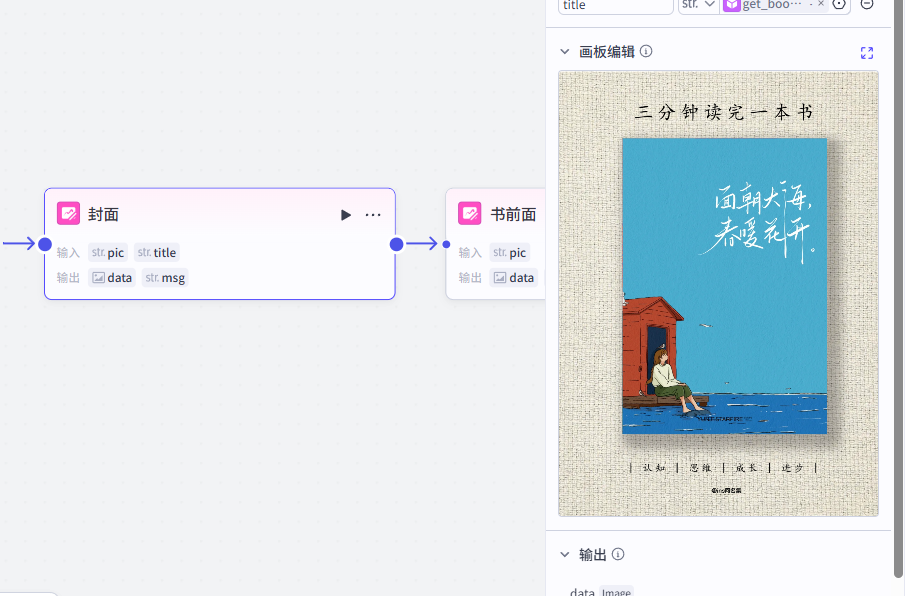Click the right panel vertical scrollbar
The height and width of the screenshot is (596, 905).
point(898,288)
